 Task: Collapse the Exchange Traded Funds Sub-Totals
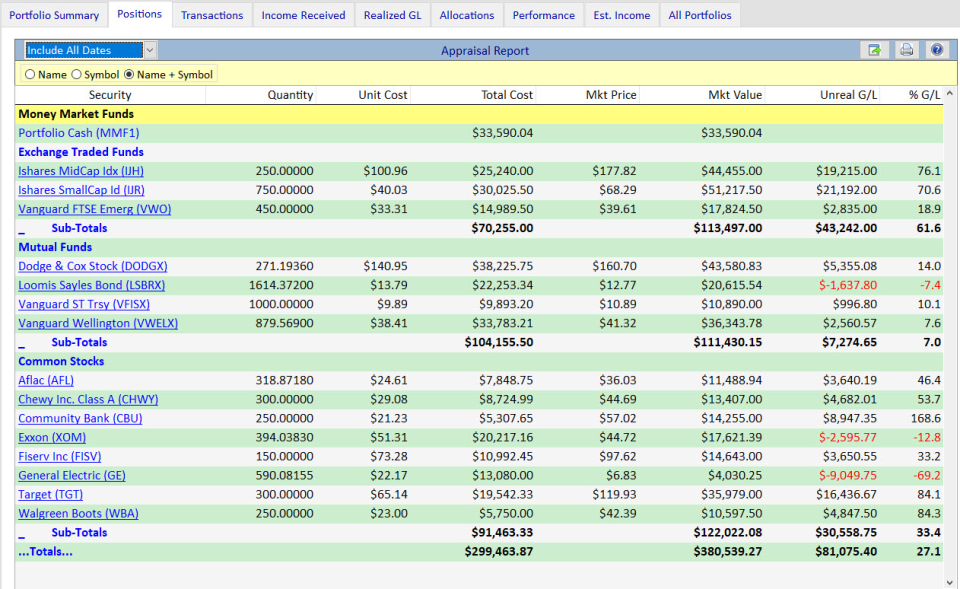coord(22,228)
